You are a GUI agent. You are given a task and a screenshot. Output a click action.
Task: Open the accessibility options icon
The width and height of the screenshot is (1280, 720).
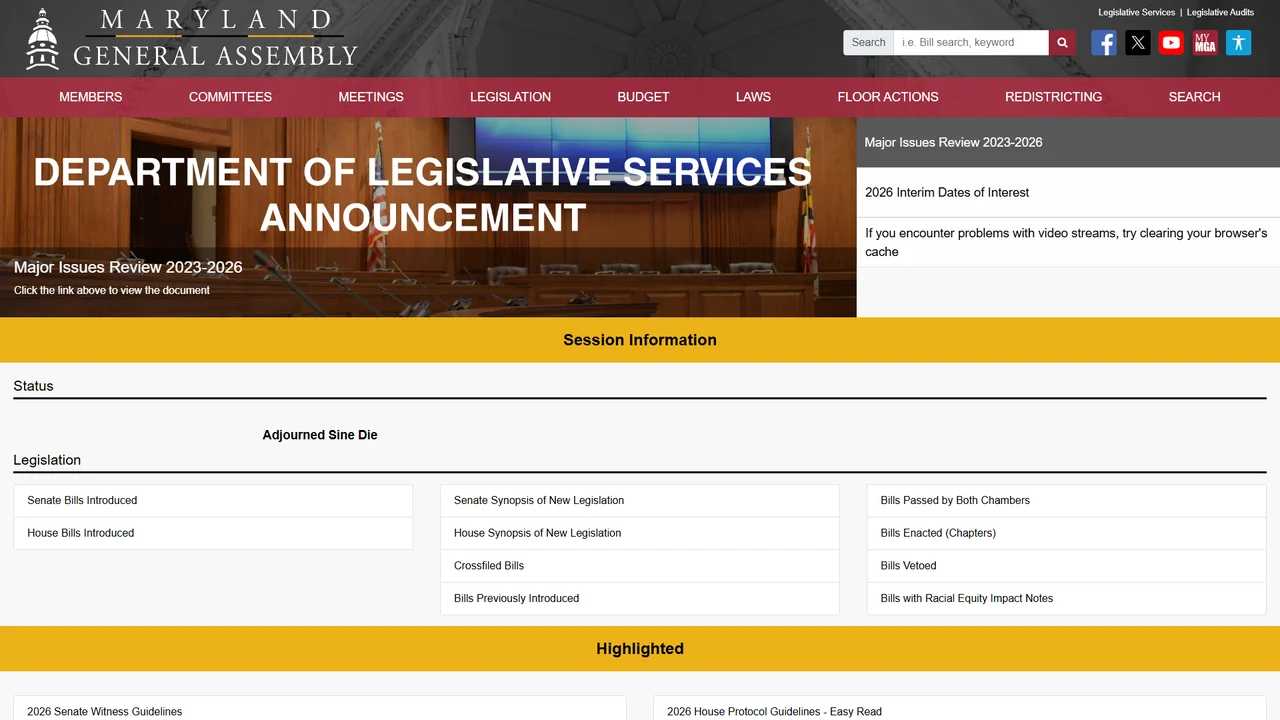pyautogui.click(x=1238, y=42)
